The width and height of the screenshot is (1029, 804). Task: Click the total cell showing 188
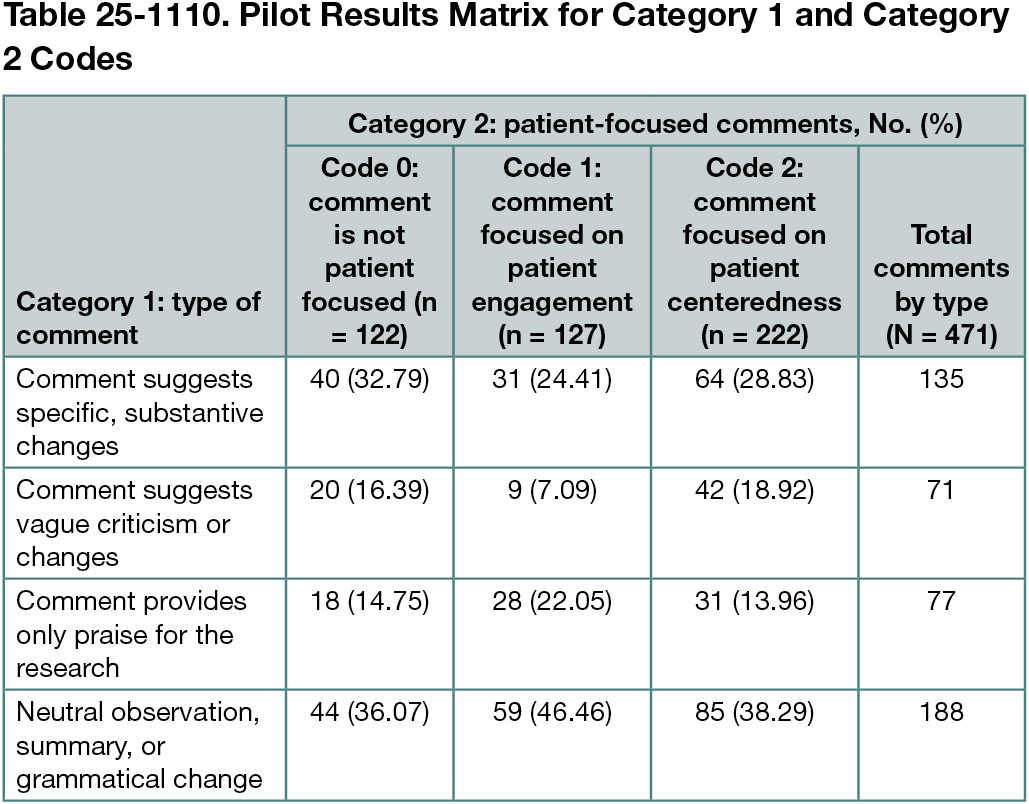pyautogui.click(x=941, y=713)
